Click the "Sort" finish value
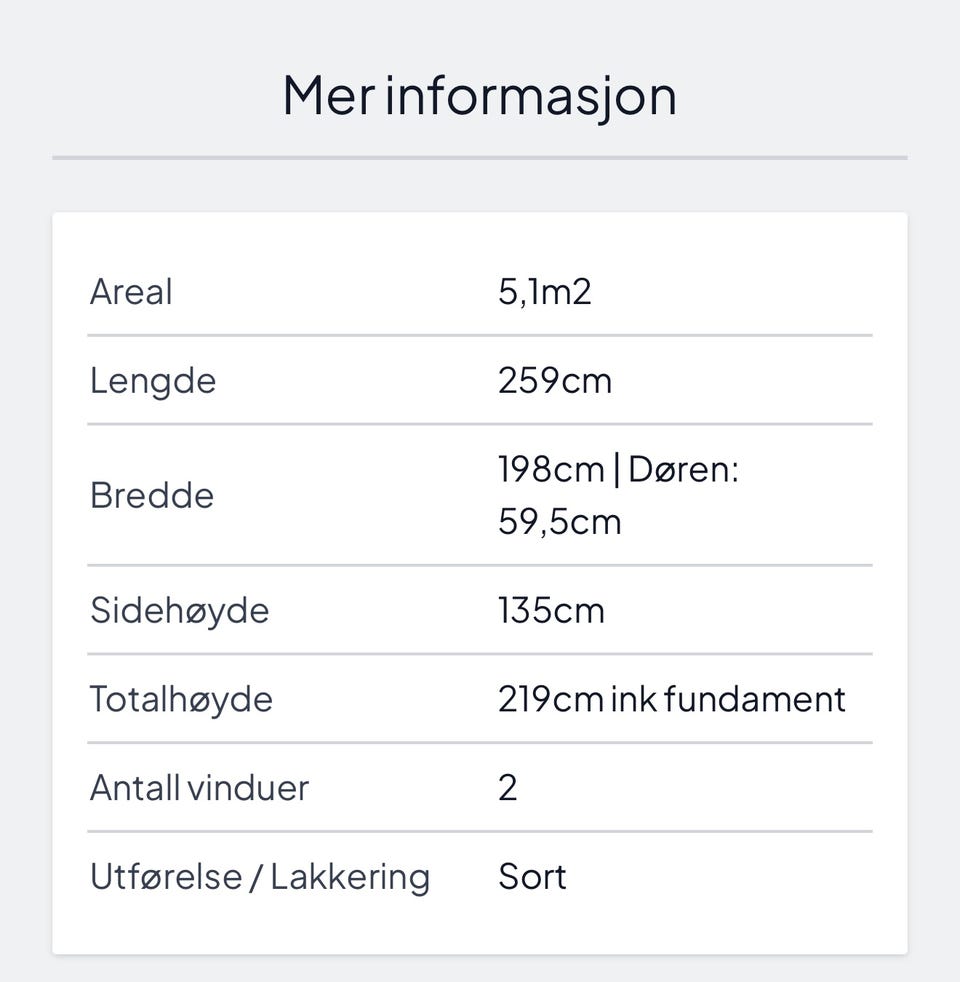960x982 pixels. [x=533, y=877]
